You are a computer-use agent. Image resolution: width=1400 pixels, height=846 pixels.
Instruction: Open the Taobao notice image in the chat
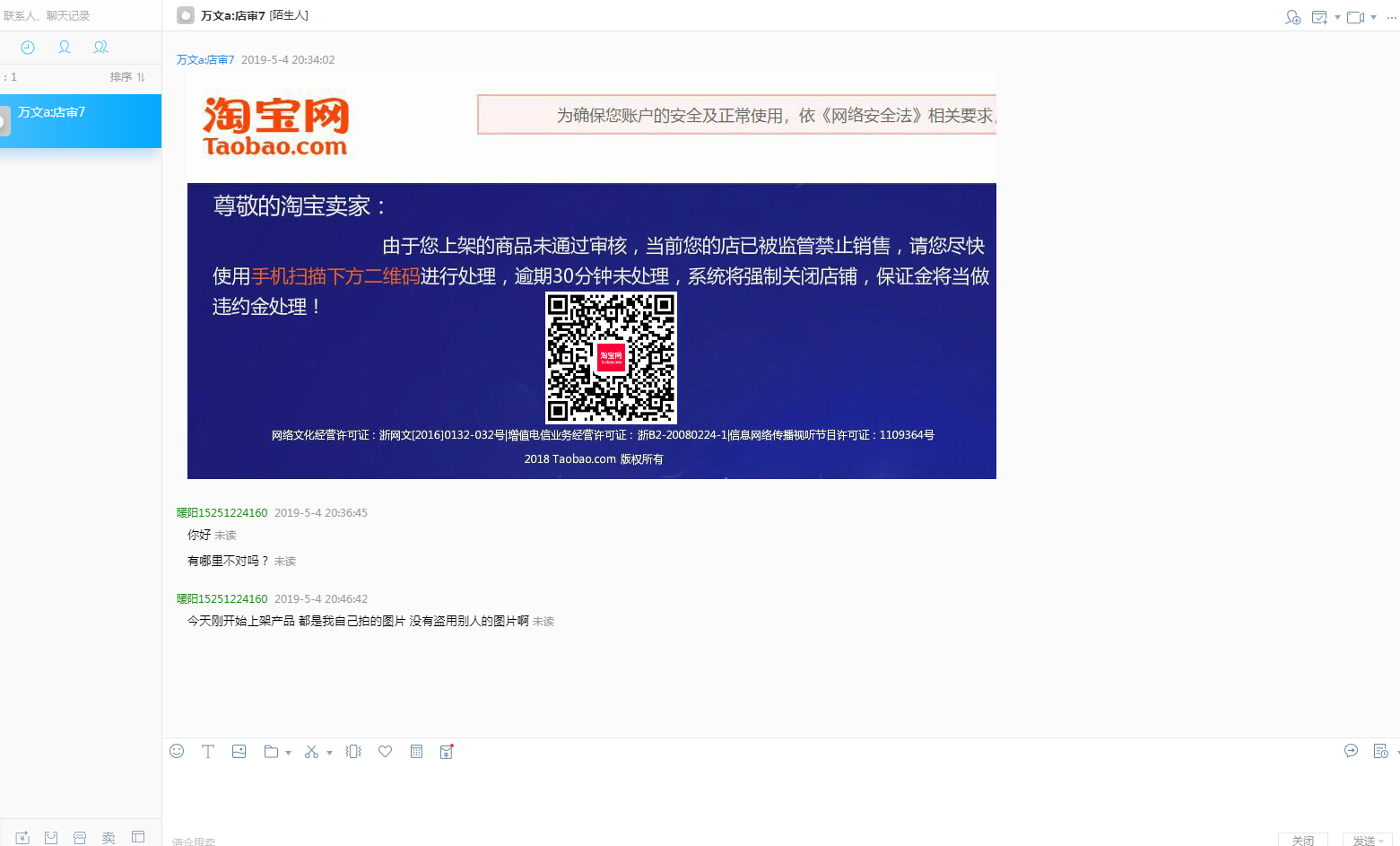(x=592, y=276)
